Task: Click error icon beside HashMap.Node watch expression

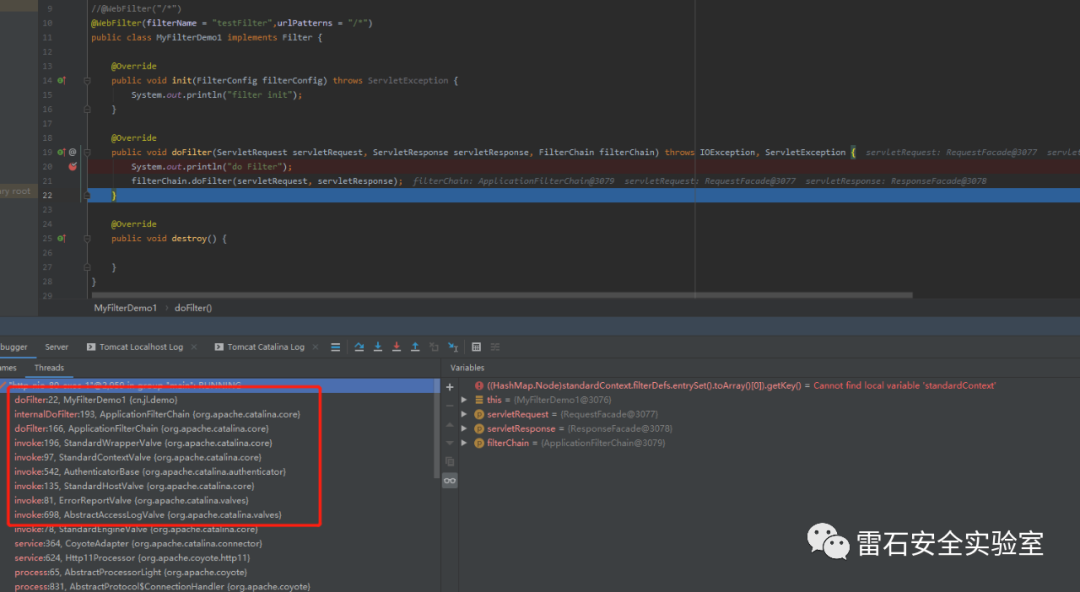Action: coord(479,386)
